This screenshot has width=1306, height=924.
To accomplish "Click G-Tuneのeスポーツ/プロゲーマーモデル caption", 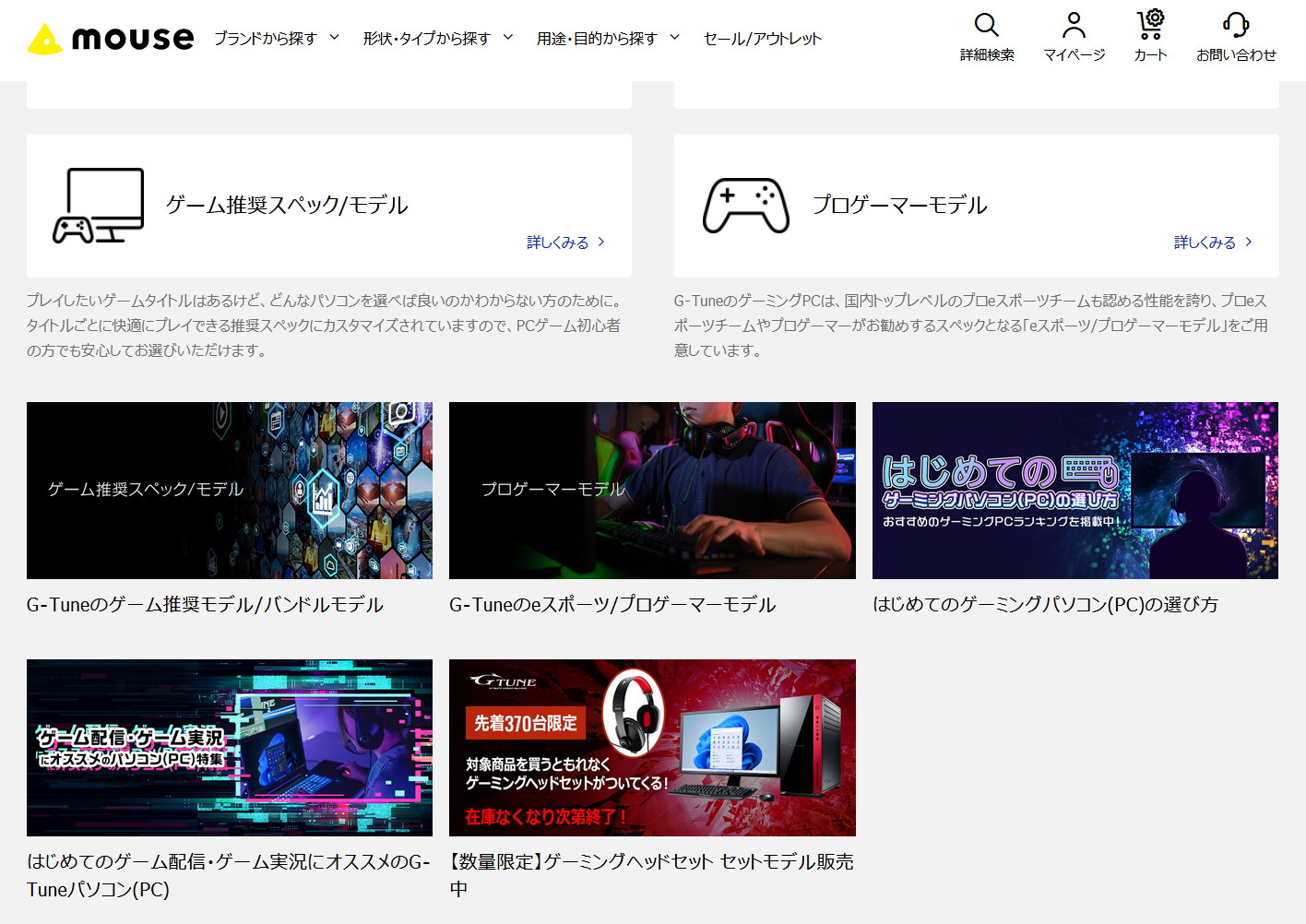I will pyautogui.click(x=612, y=605).
